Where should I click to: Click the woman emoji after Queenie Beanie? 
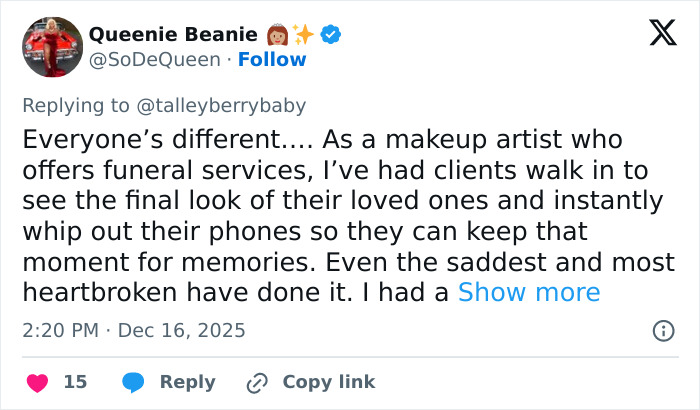tap(278, 35)
